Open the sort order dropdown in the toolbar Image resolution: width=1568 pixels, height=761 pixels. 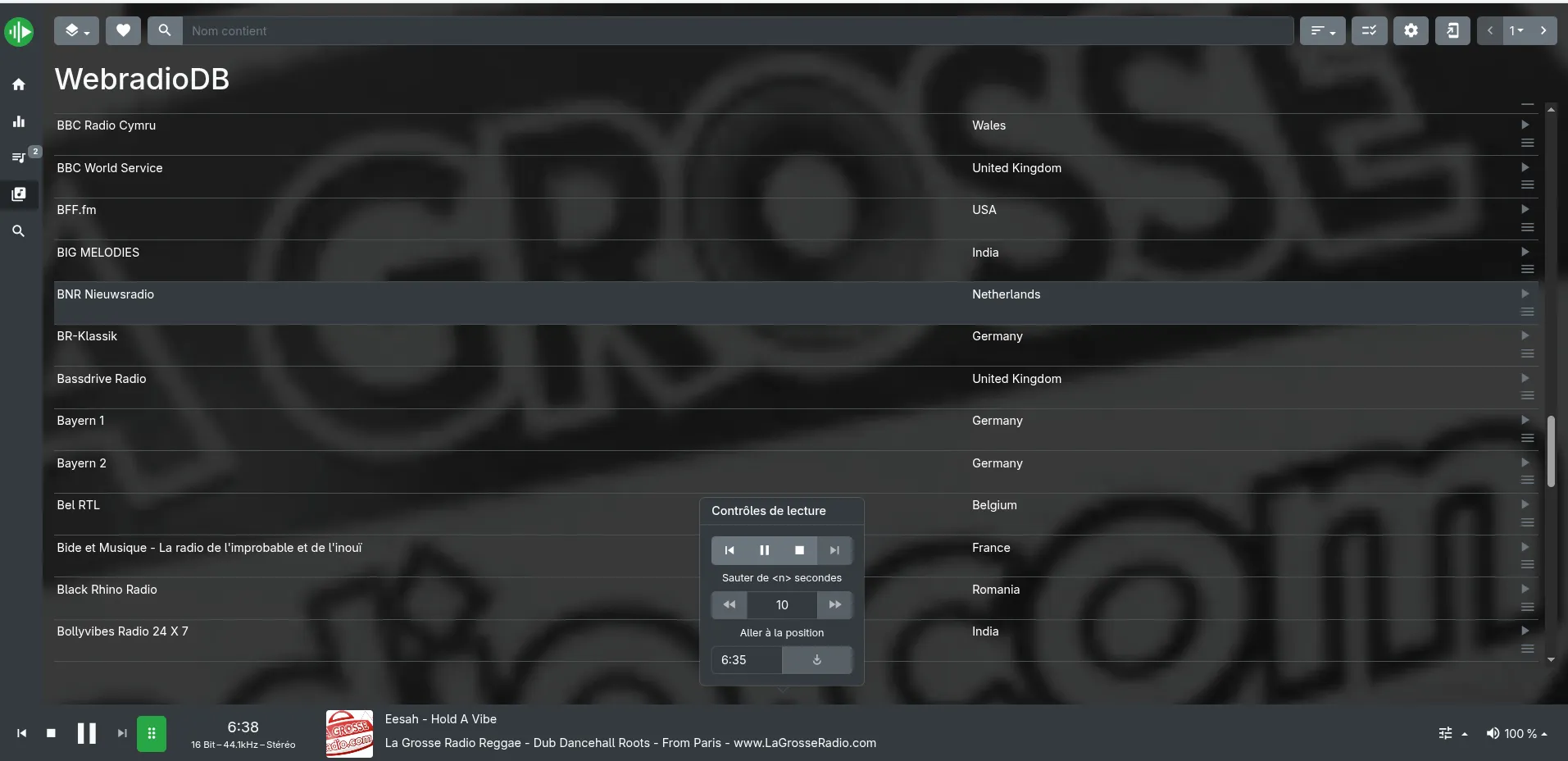coord(1320,30)
